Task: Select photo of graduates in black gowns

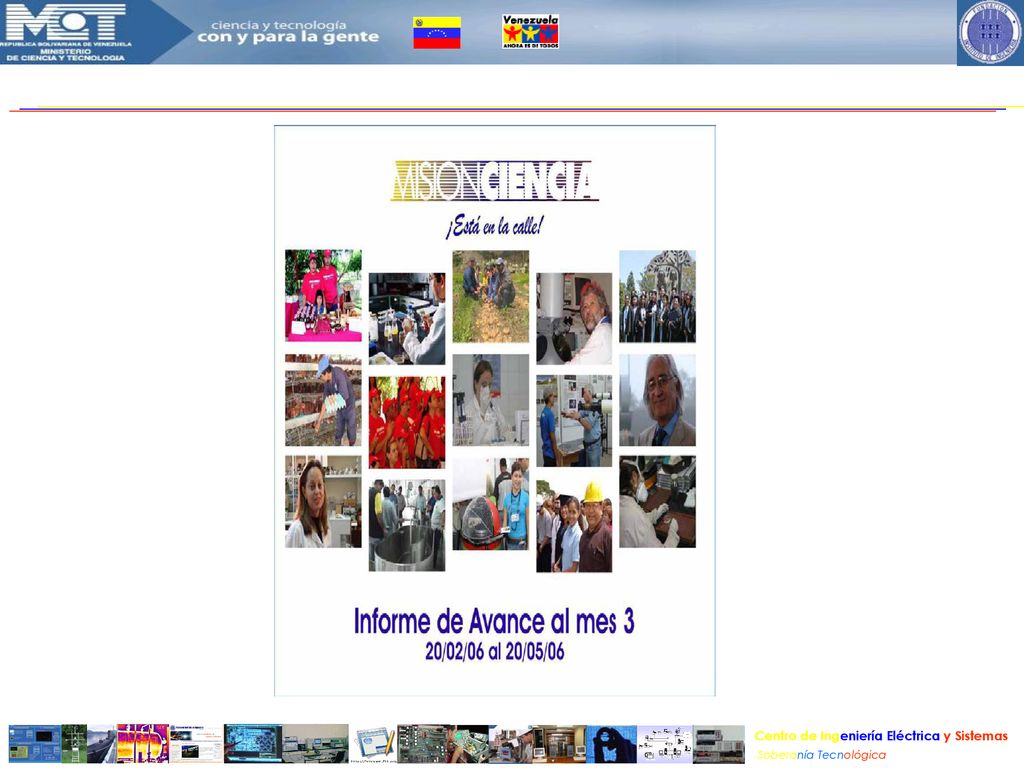Action: point(658,296)
